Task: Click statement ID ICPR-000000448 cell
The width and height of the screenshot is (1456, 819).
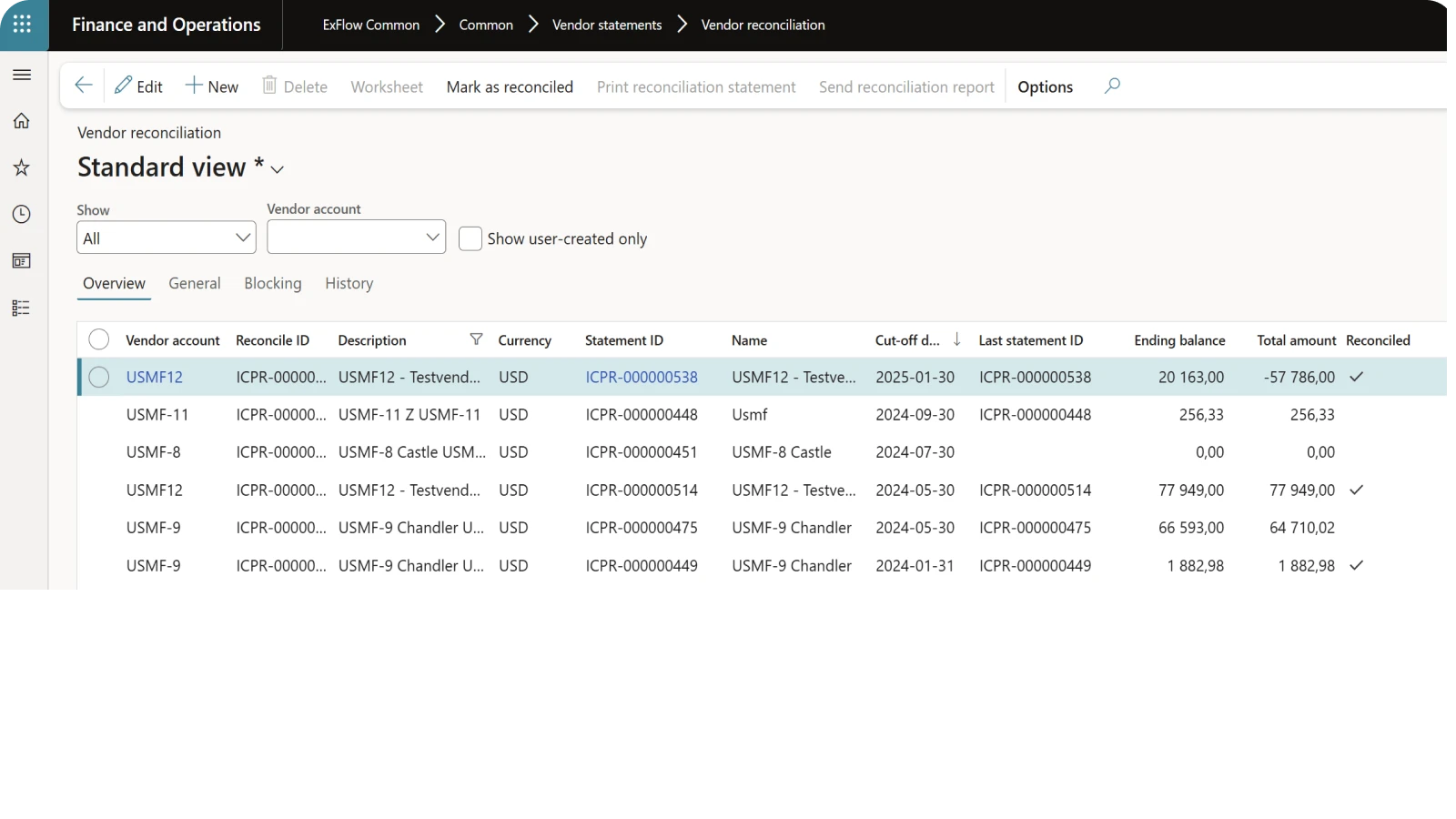Action: pyautogui.click(x=642, y=414)
